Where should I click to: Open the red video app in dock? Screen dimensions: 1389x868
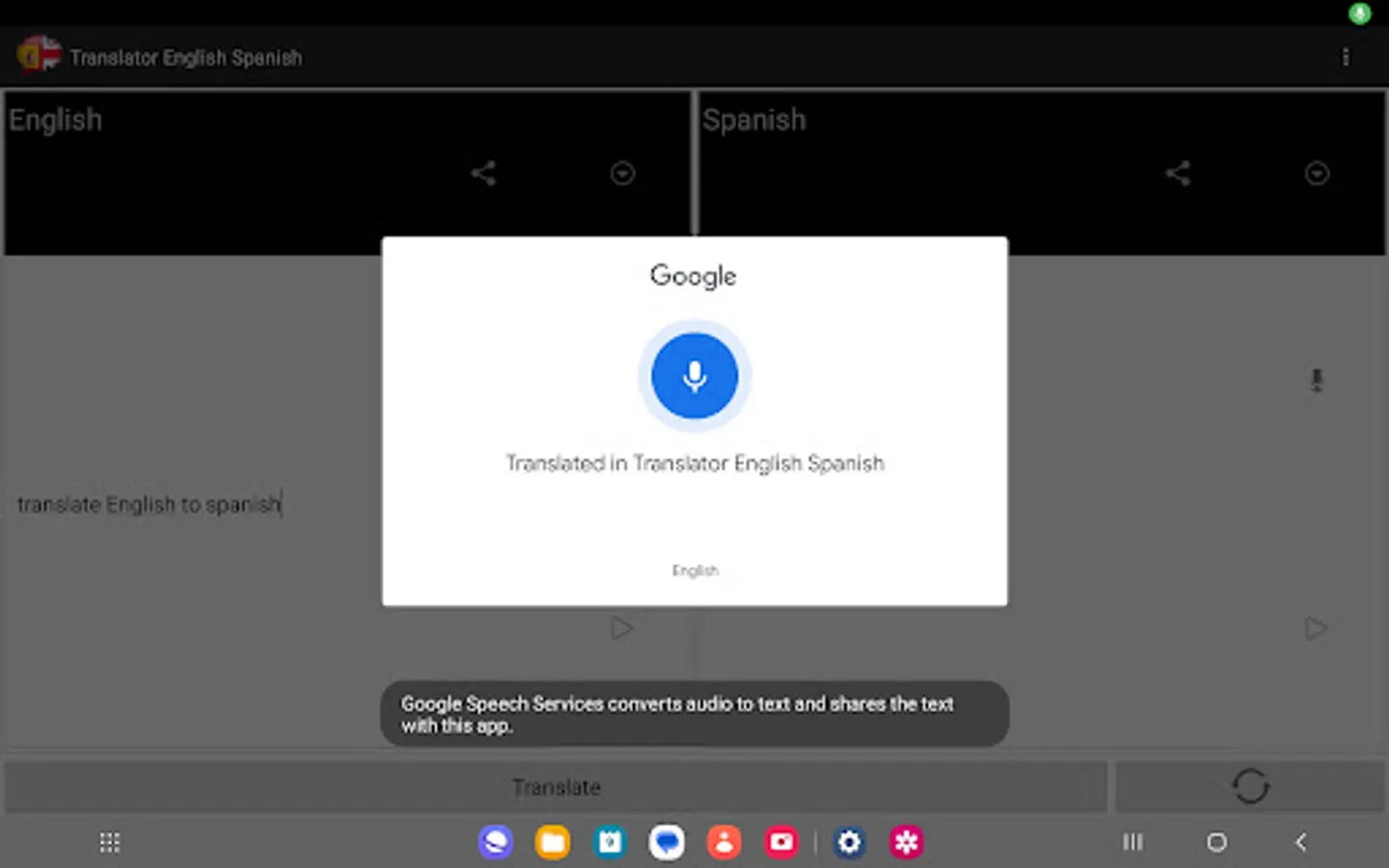(x=781, y=843)
